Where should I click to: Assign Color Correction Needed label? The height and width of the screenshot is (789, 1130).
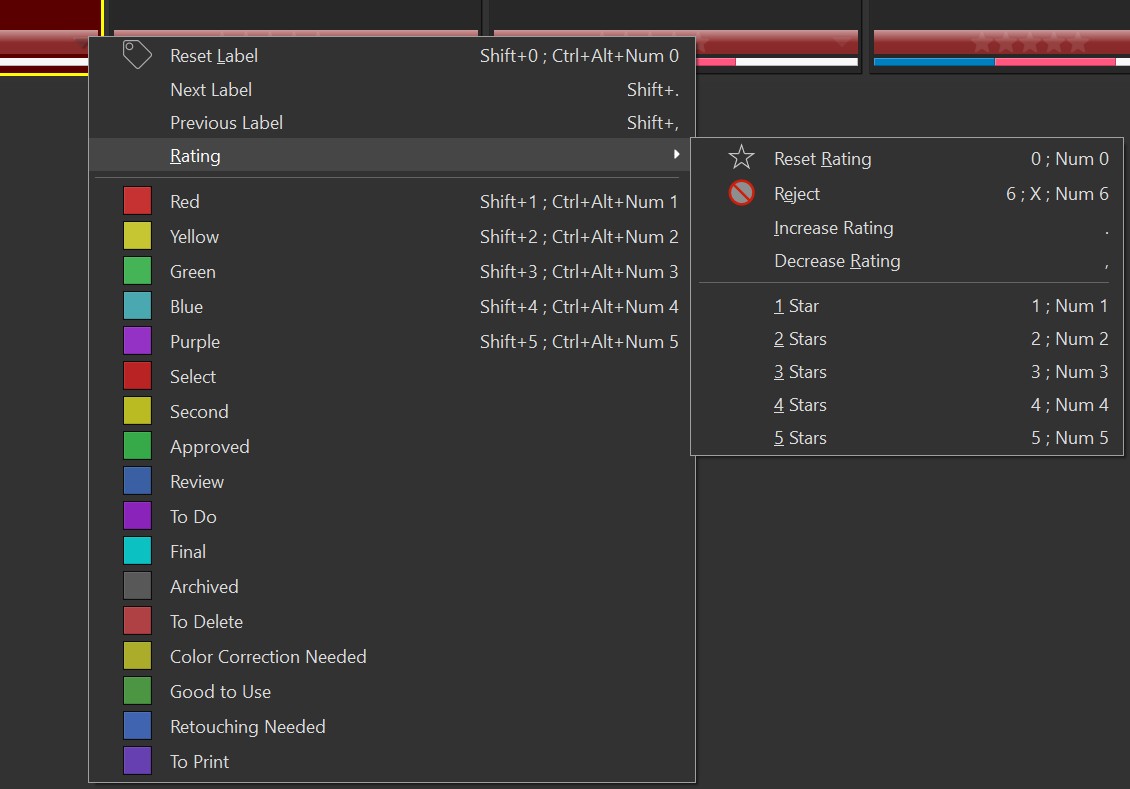coord(391,656)
